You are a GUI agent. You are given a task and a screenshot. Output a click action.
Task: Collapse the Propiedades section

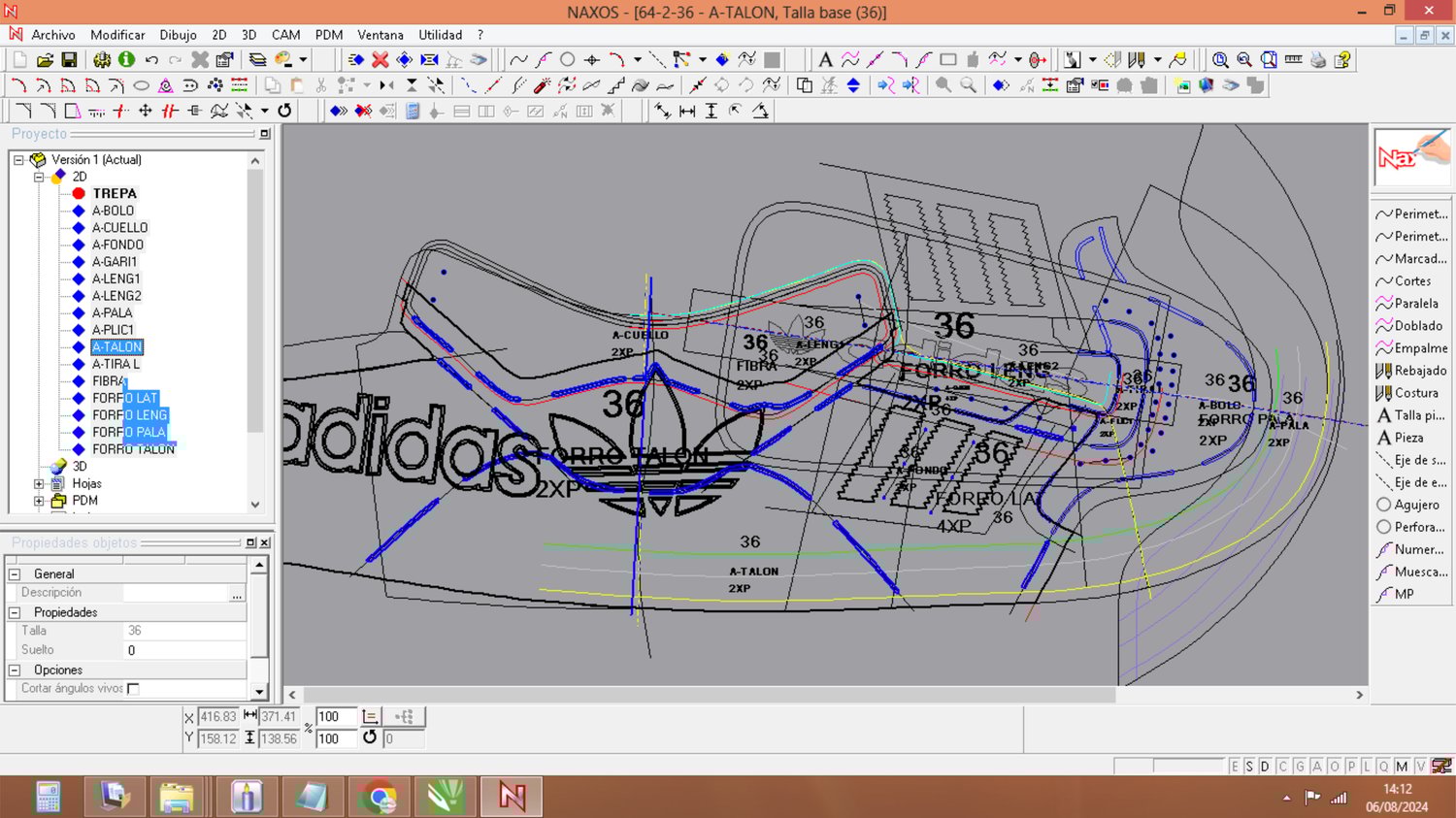pos(15,612)
